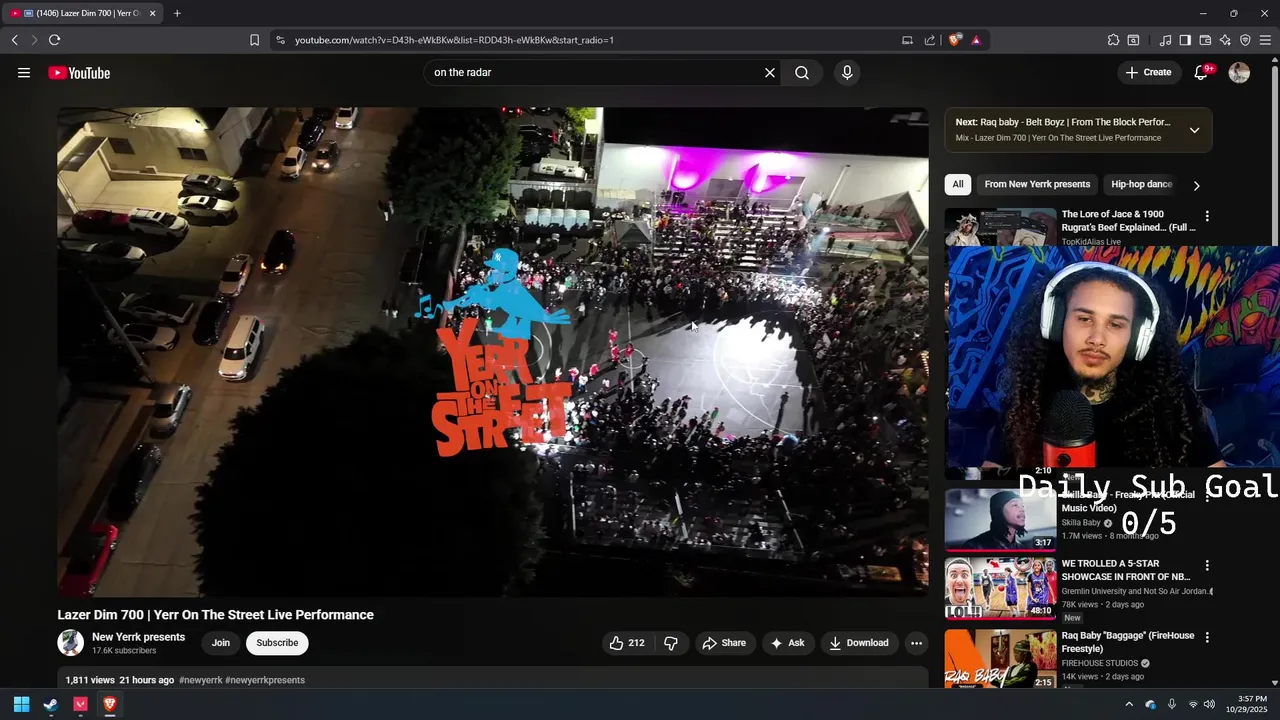Open WE TROLLED A 5-STAR SHOWCASE video
This screenshot has width=1280, height=720.
1126,570
